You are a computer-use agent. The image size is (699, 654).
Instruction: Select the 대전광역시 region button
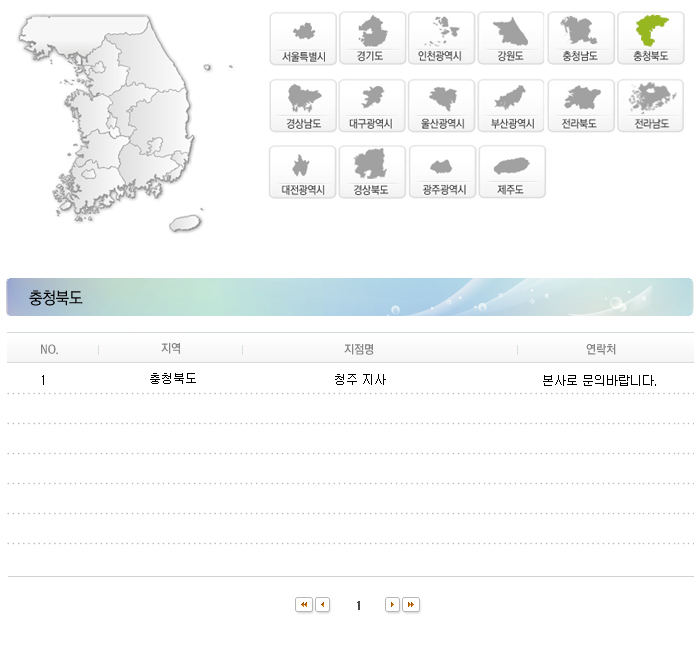(303, 172)
